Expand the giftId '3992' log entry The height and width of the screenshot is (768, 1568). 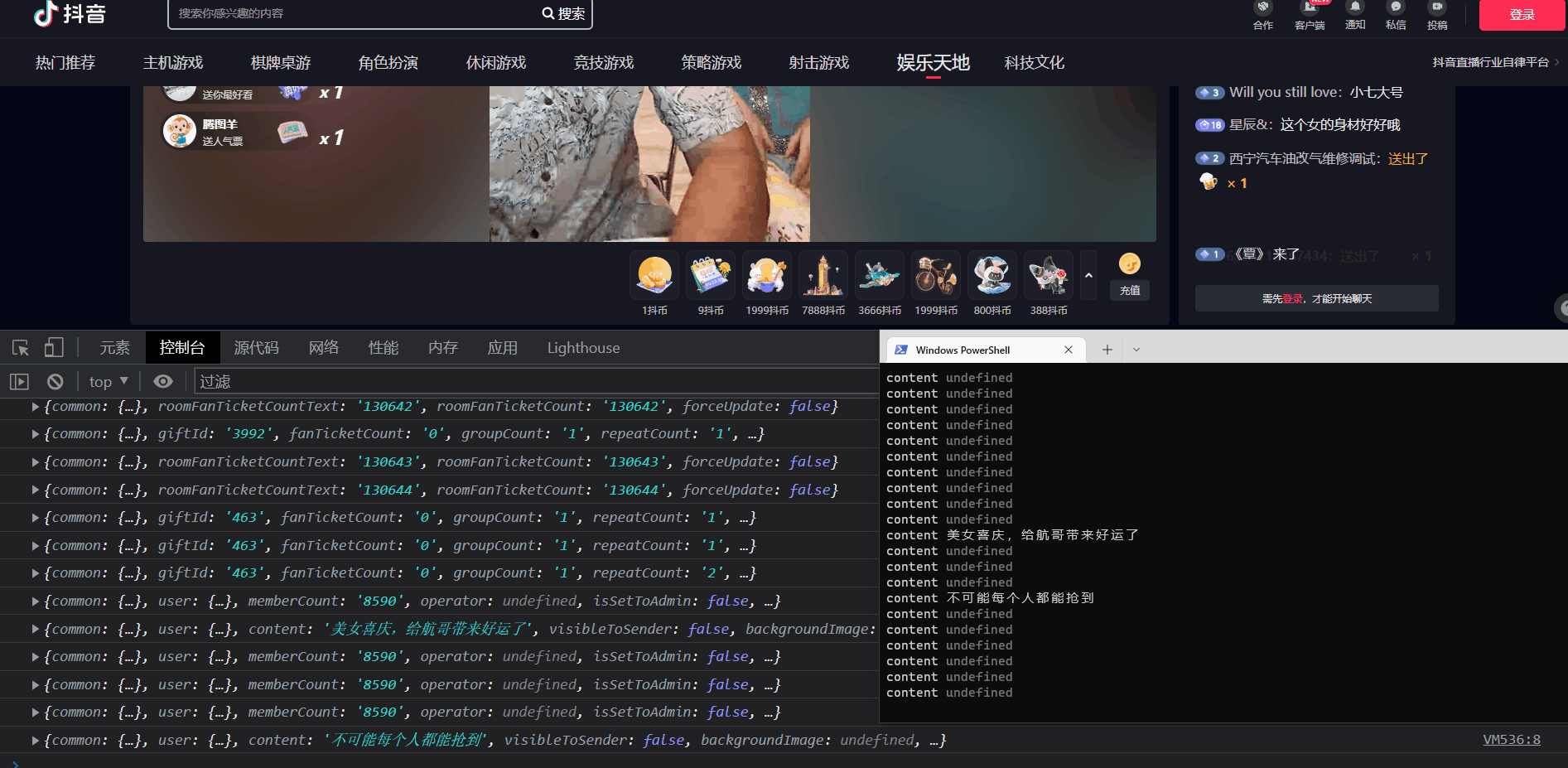point(35,434)
